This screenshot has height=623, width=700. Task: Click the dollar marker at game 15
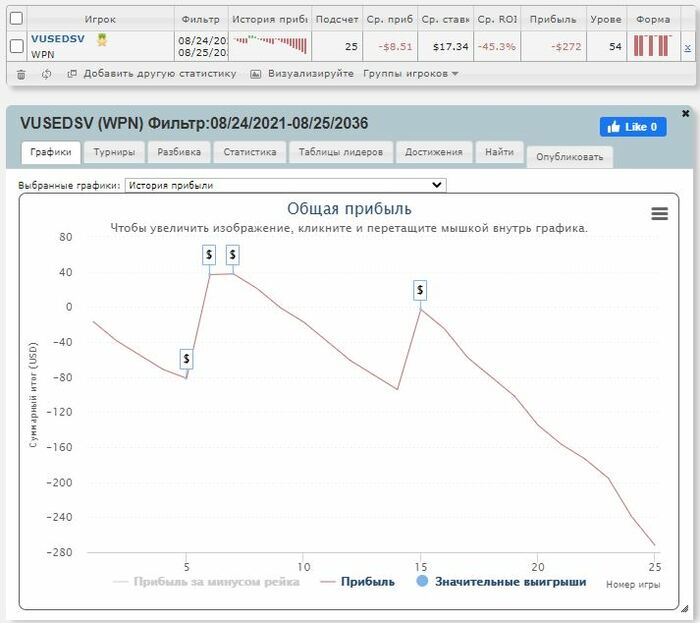[420, 290]
